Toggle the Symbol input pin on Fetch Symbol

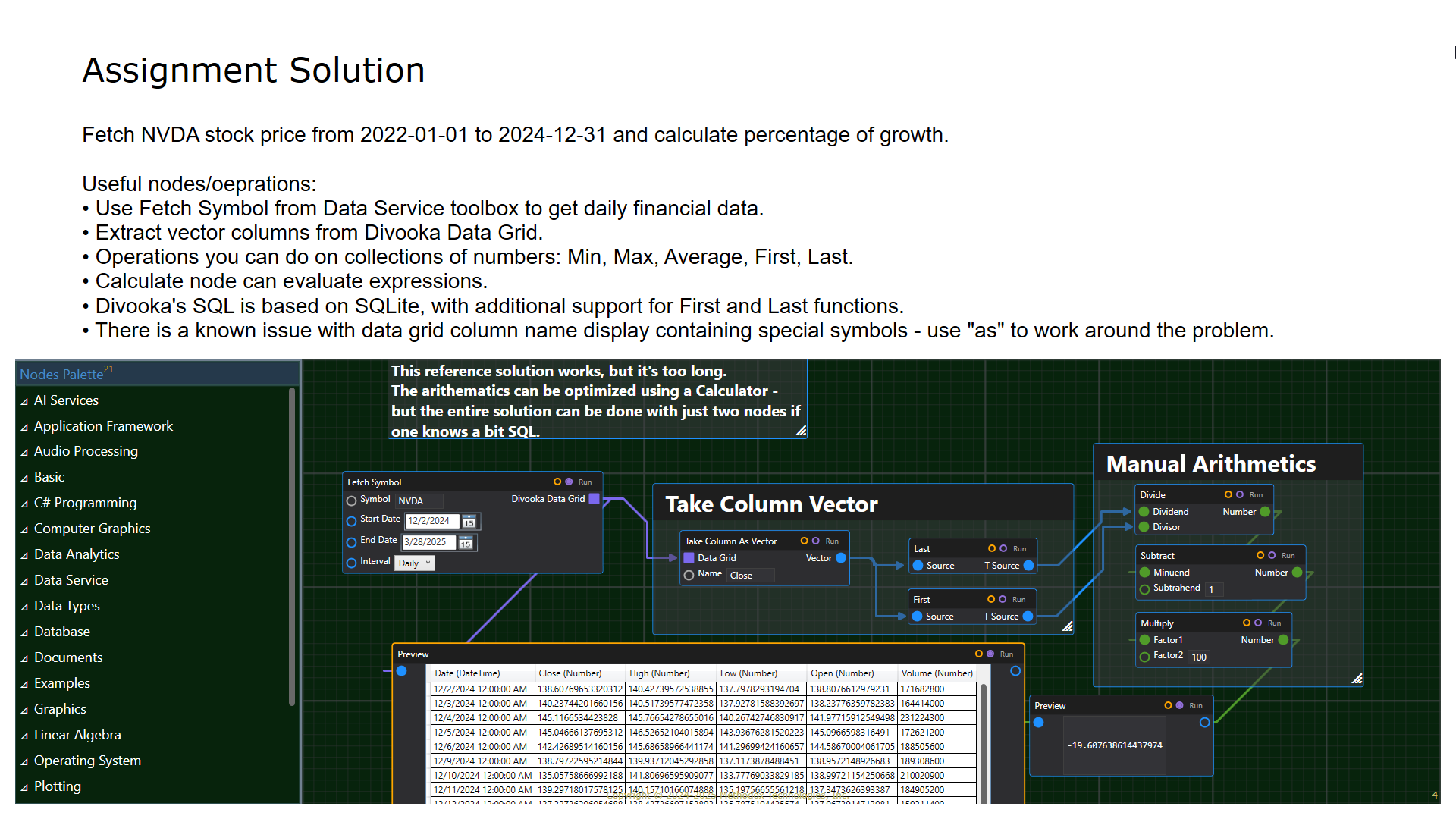(352, 500)
